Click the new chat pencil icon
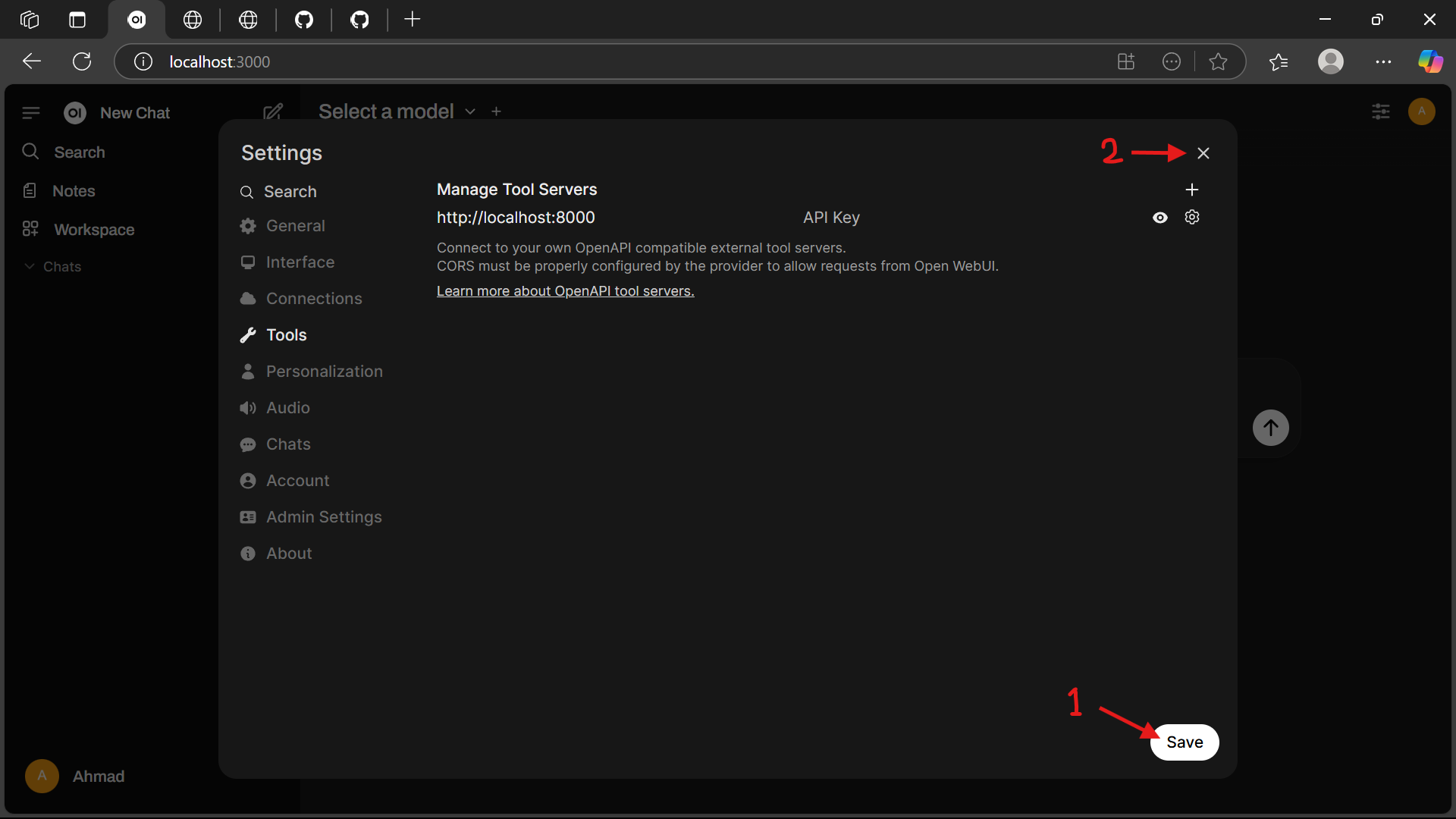Screen dimensions: 1456x819 [272, 112]
